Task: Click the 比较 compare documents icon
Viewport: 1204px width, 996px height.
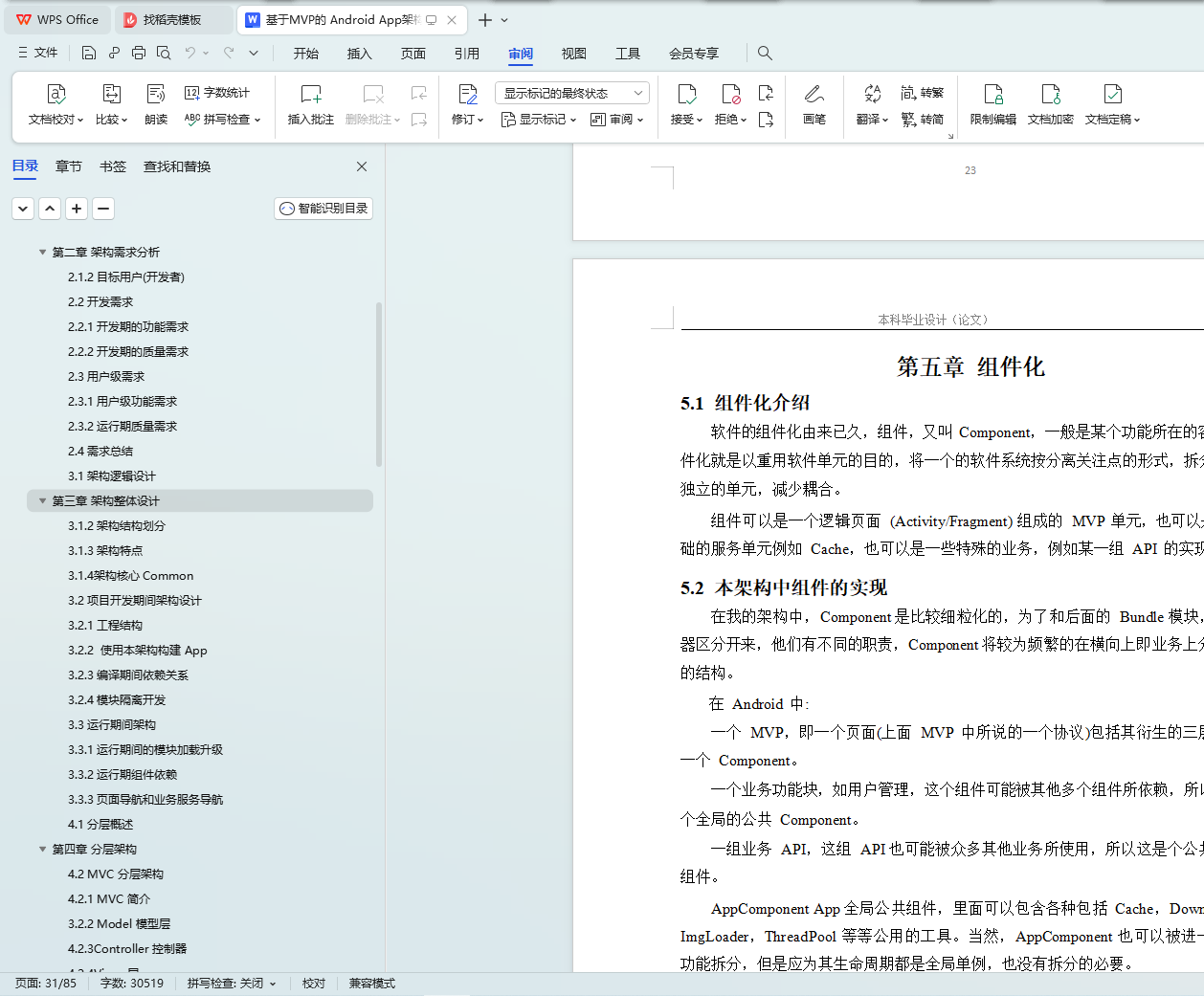Action: (111, 94)
